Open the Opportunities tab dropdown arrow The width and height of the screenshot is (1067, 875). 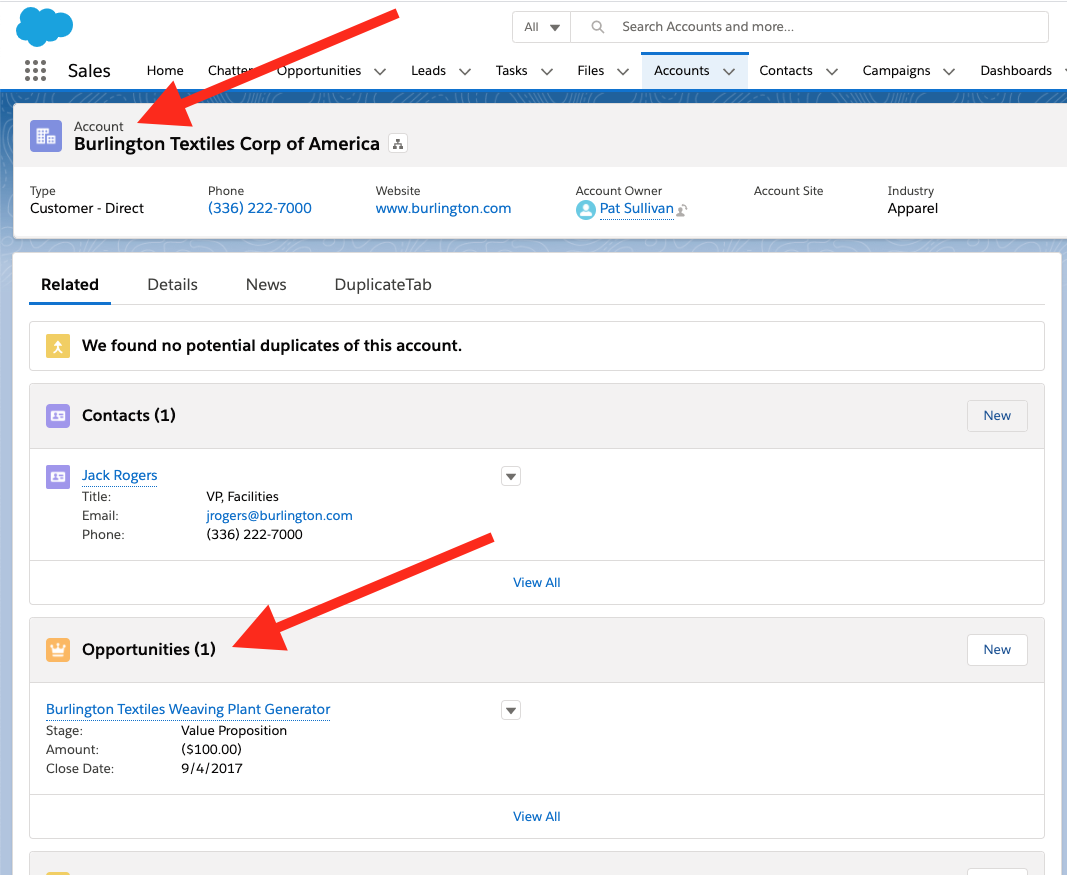pos(380,71)
